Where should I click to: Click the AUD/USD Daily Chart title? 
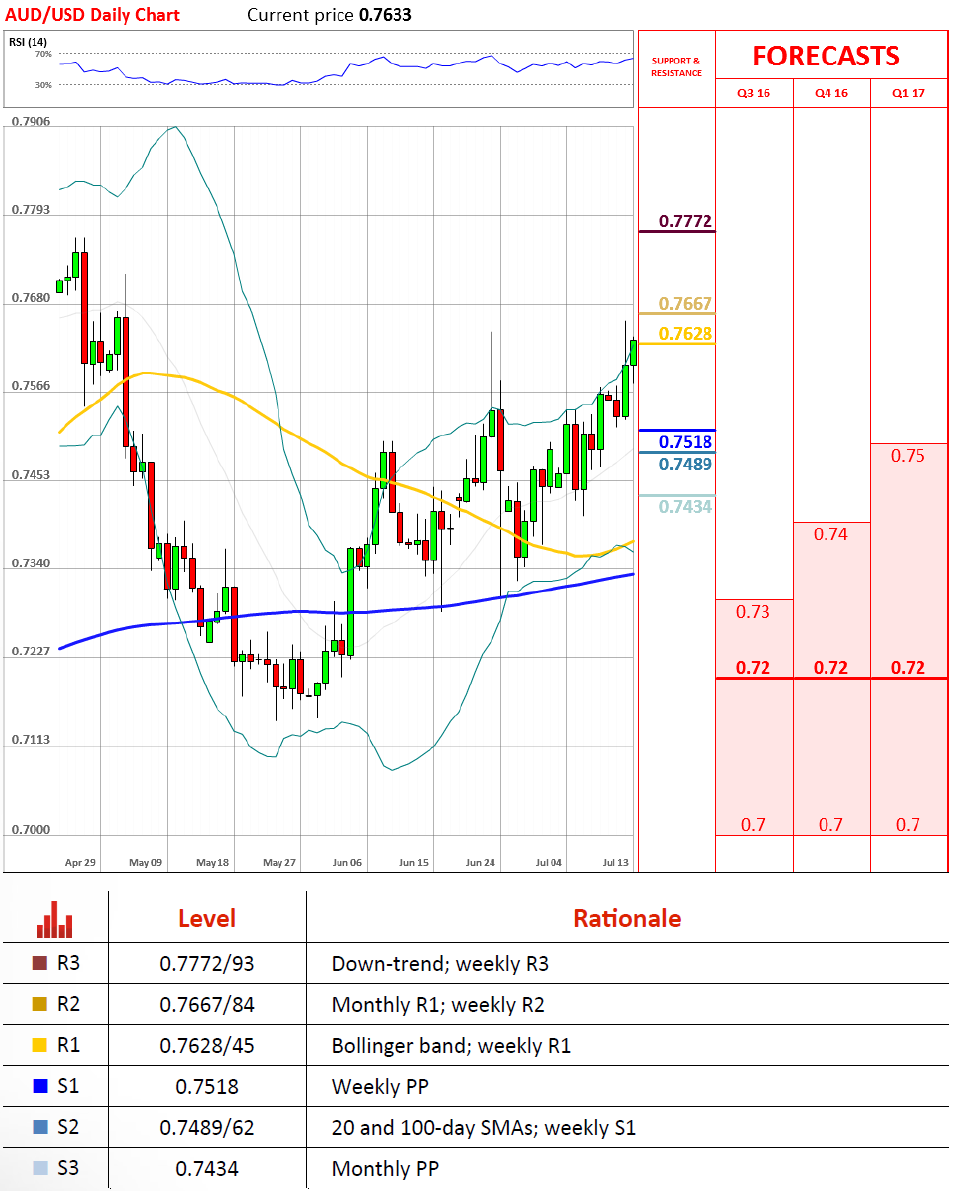tap(93, 15)
